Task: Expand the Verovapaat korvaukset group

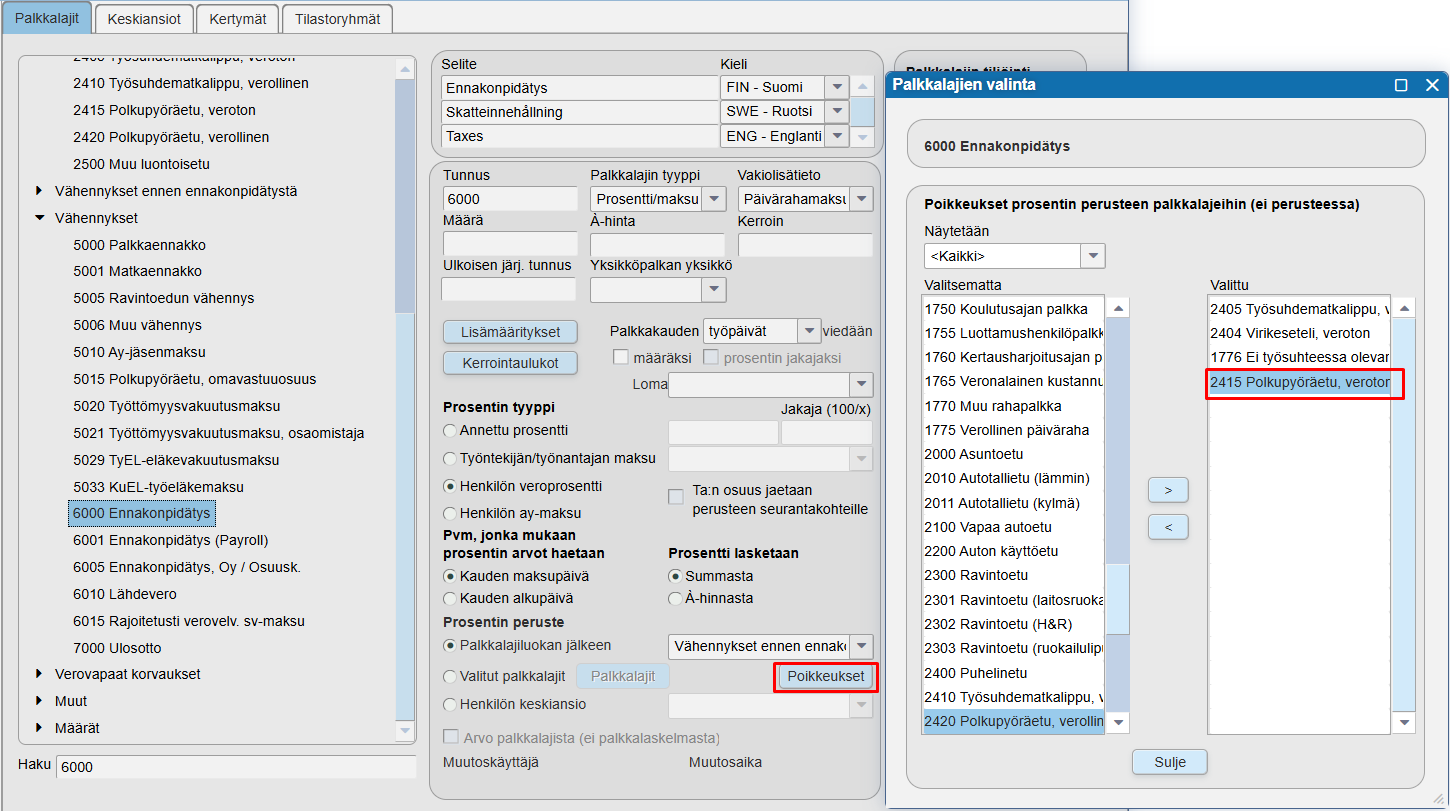Action: 39,674
